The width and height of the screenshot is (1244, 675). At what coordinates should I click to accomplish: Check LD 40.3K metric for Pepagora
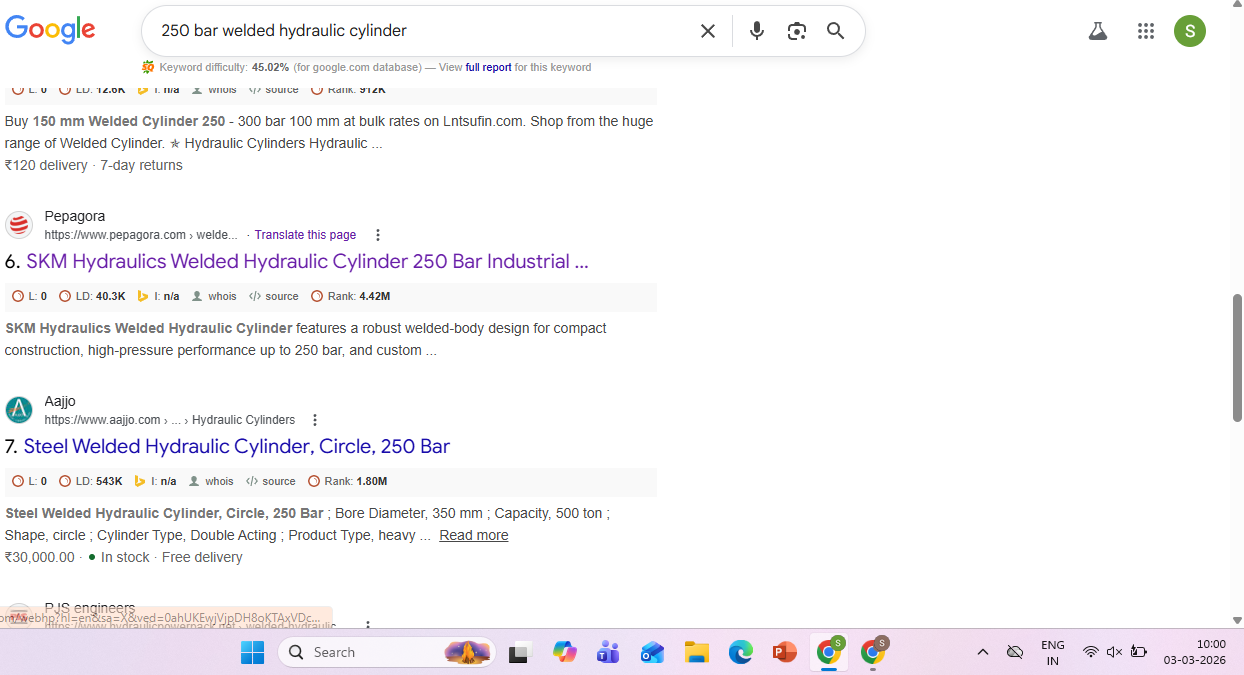92,296
